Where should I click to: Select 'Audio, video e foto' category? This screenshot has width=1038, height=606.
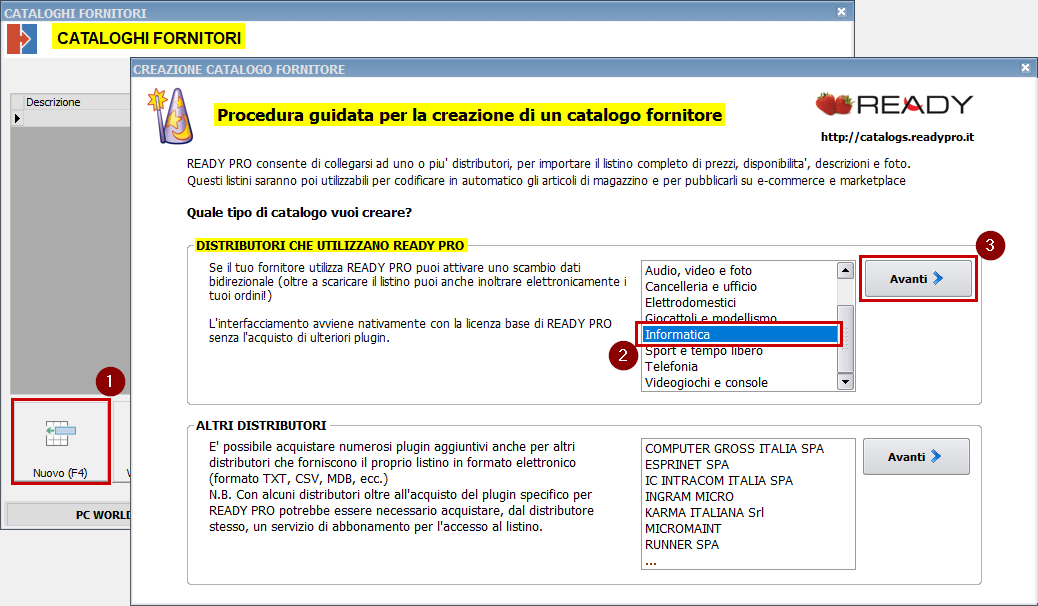point(698,270)
